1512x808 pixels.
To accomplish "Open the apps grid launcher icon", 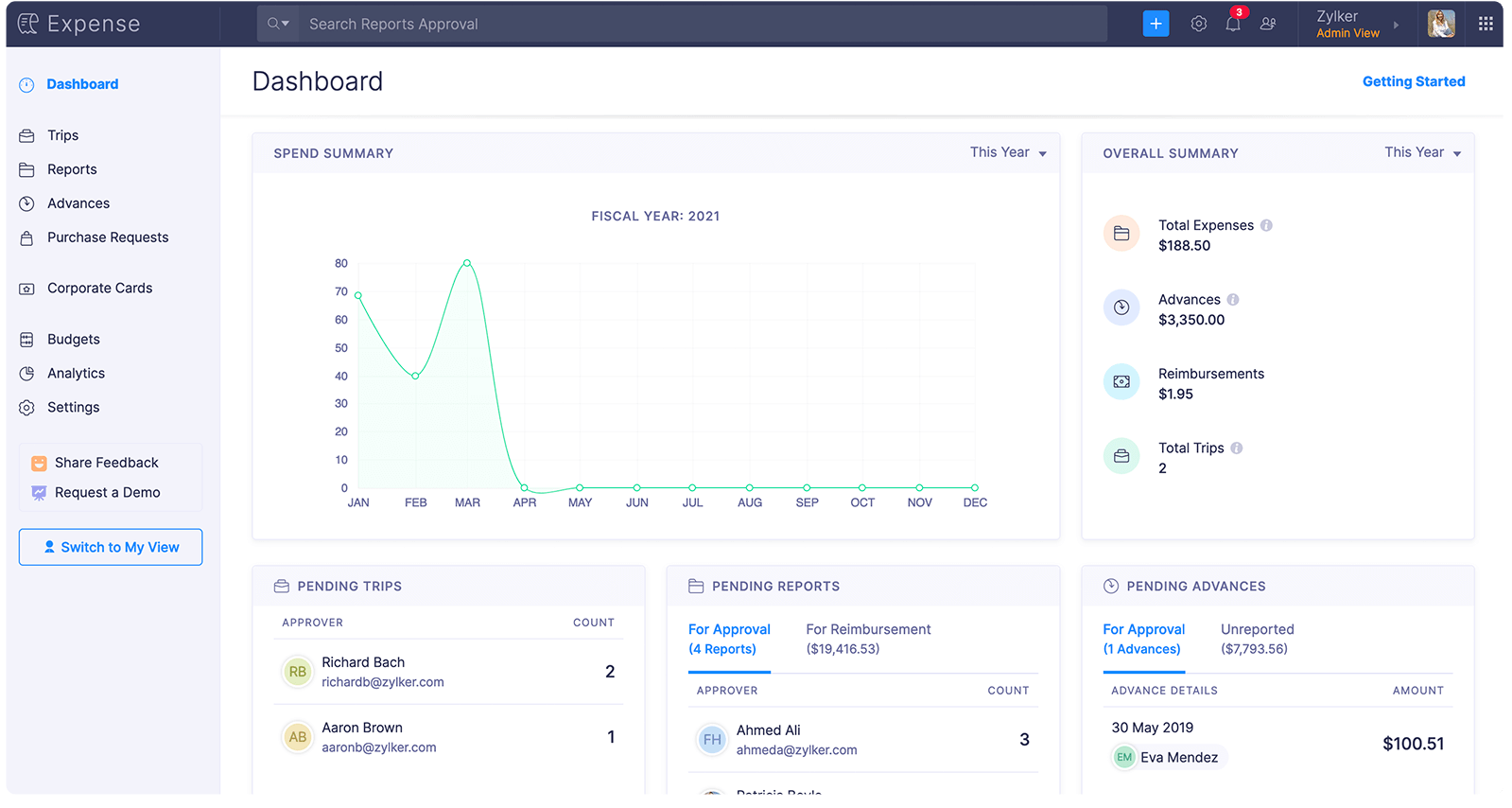I will coord(1486,24).
